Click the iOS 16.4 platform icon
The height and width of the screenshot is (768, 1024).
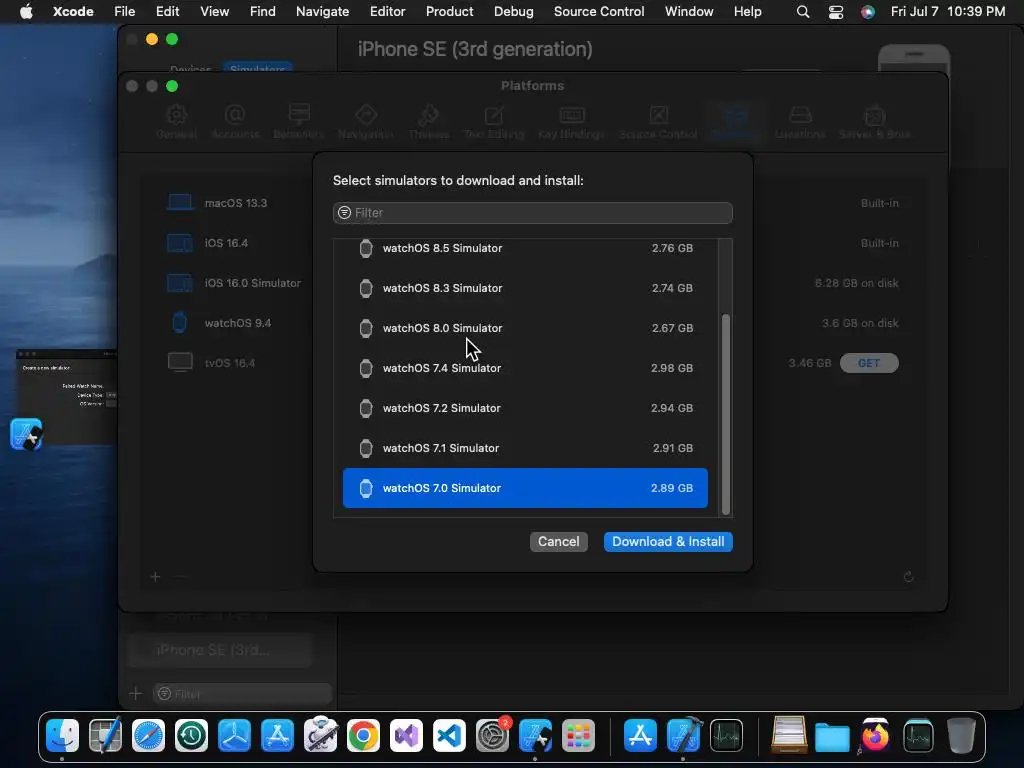coord(180,243)
